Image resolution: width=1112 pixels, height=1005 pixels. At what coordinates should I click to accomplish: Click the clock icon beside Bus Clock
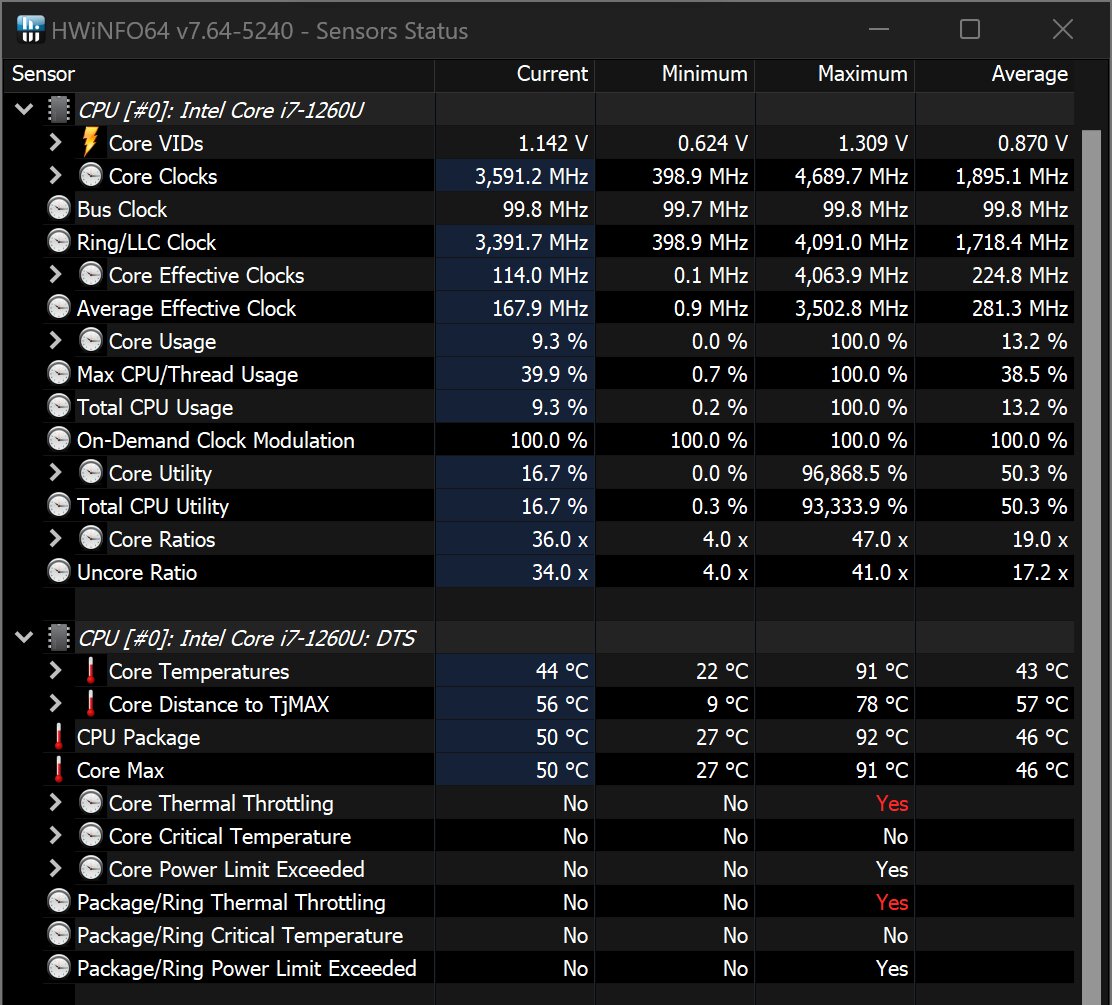tap(59, 209)
